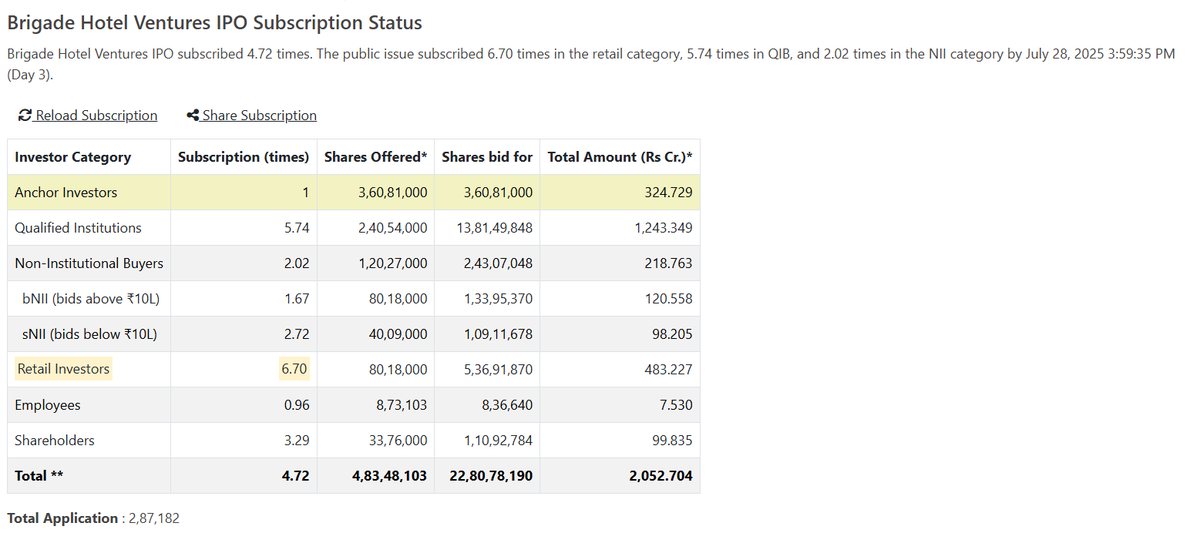Select sNII shares bid 1,09,11,678
Image resolution: width=1200 pixels, height=533 pixels.
pos(498,334)
